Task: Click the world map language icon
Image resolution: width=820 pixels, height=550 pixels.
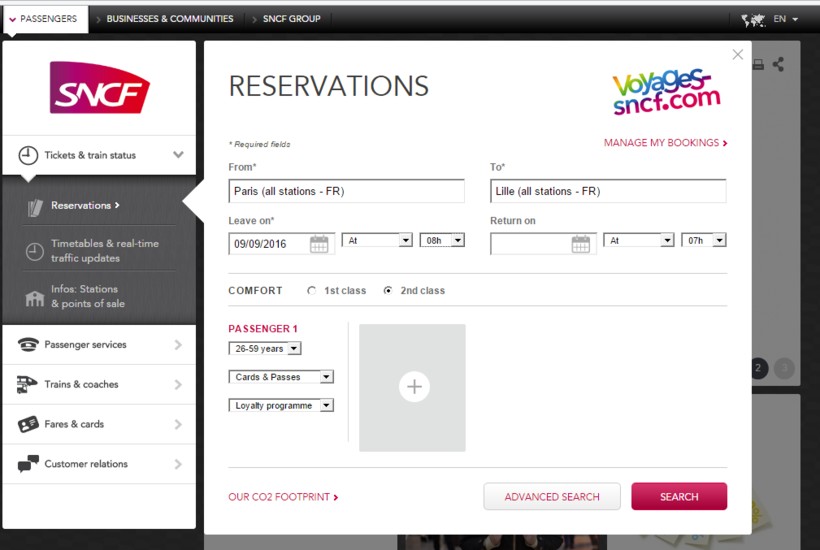Action: coord(753,20)
